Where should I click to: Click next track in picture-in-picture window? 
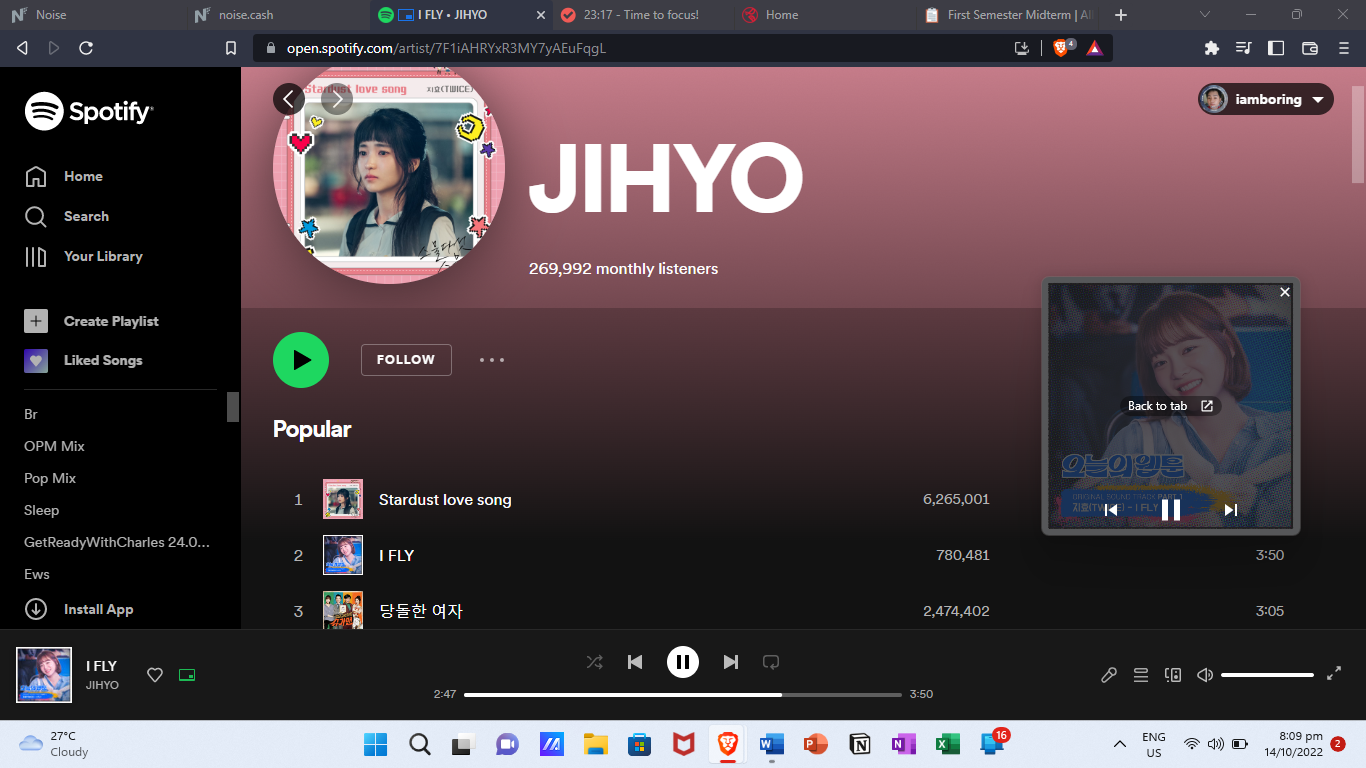click(x=1231, y=510)
